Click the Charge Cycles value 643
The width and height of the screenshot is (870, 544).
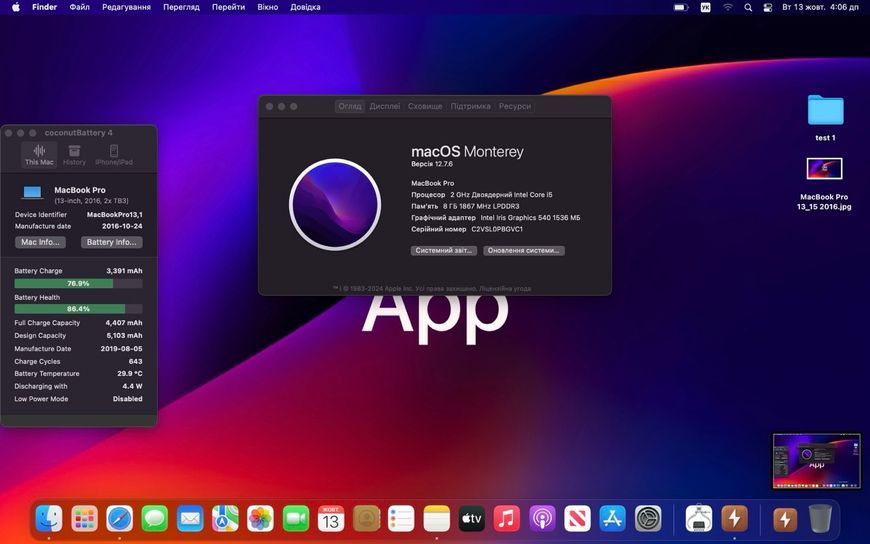click(x=135, y=361)
